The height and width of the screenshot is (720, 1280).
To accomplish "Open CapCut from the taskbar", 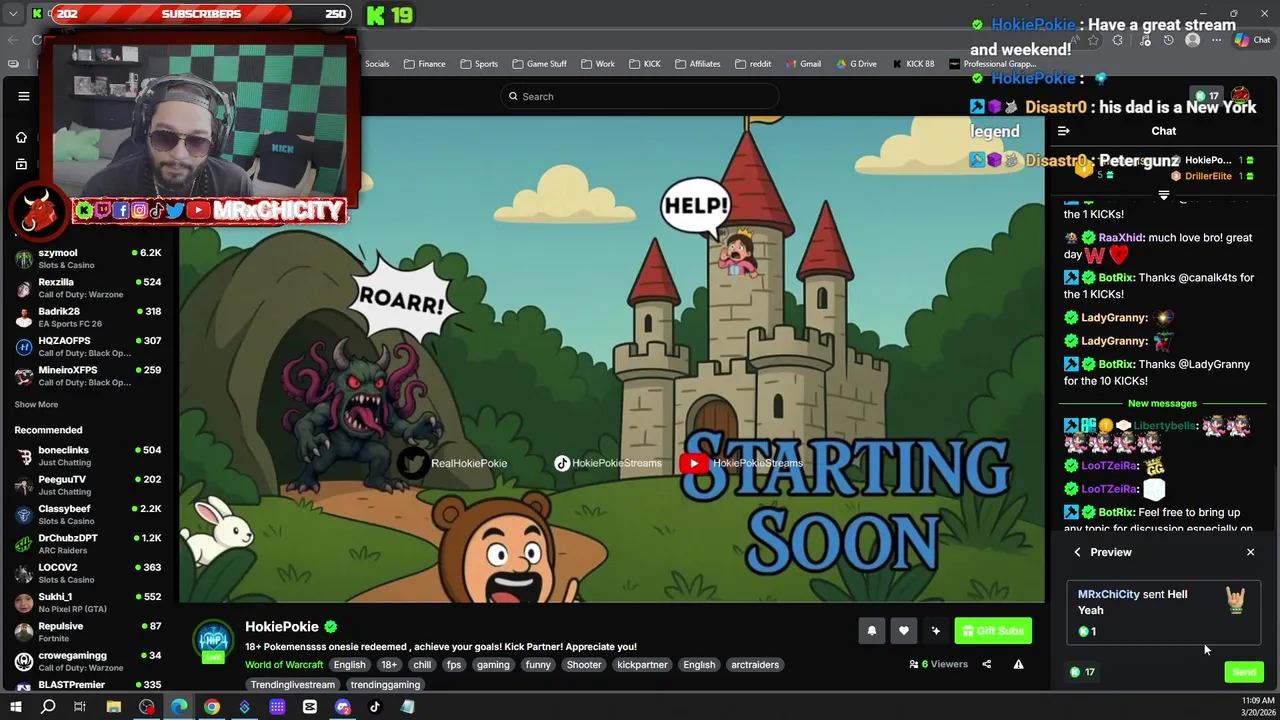I will point(310,707).
